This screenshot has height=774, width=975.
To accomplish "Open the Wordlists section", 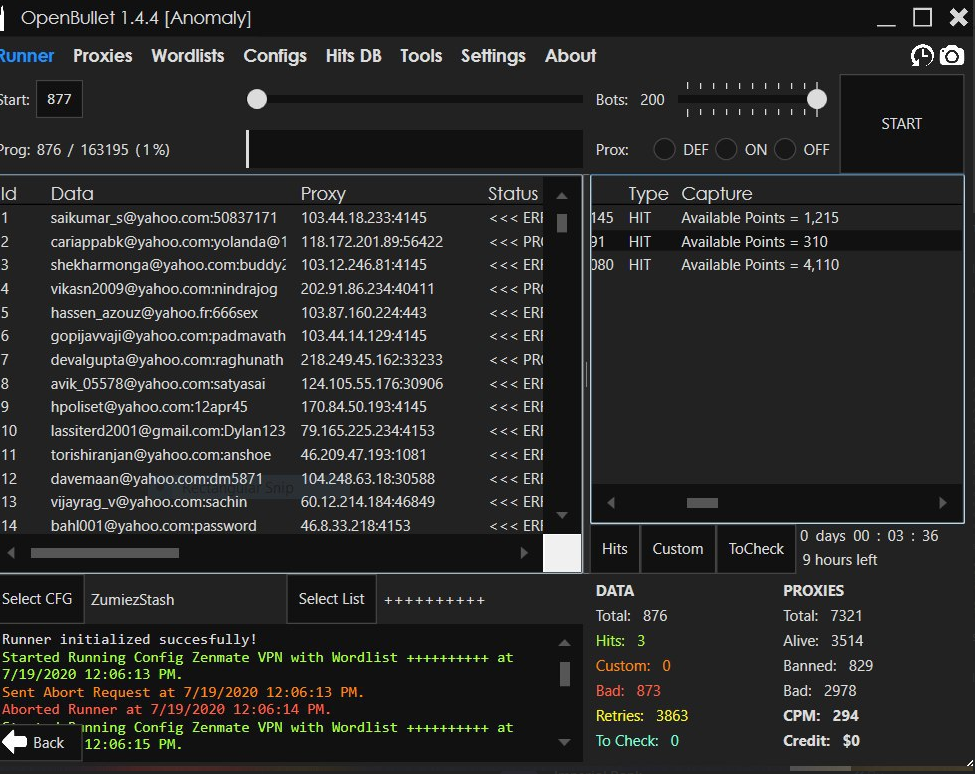I will pyautogui.click(x=188, y=56).
